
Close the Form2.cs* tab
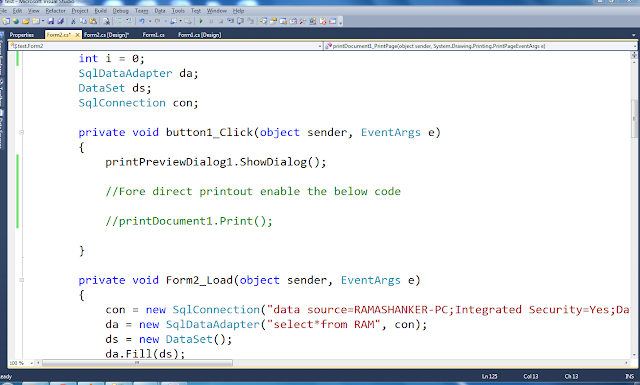pyautogui.click(x=77, y=35)
